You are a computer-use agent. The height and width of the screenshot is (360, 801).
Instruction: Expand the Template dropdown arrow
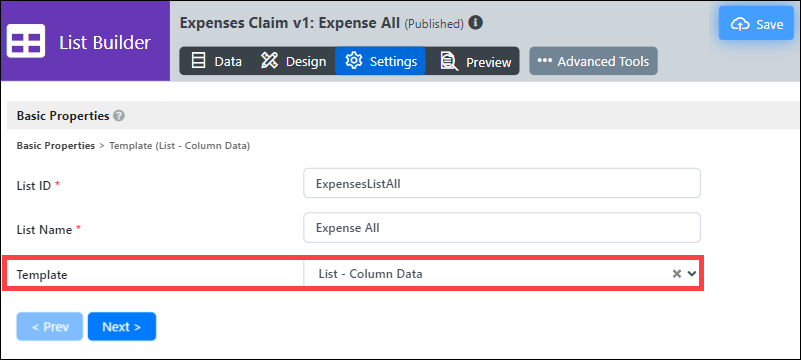tap(692, 274)
